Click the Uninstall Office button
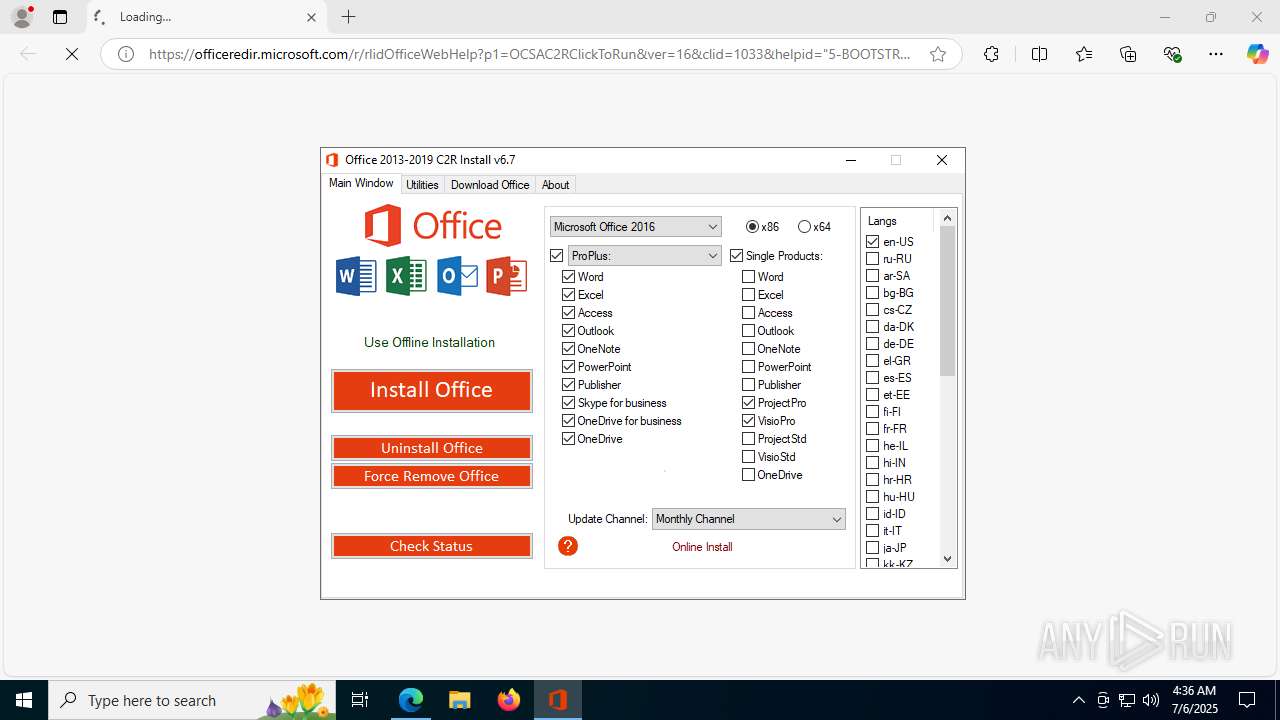Screen dimensions: 1280x720 [431, 448]
